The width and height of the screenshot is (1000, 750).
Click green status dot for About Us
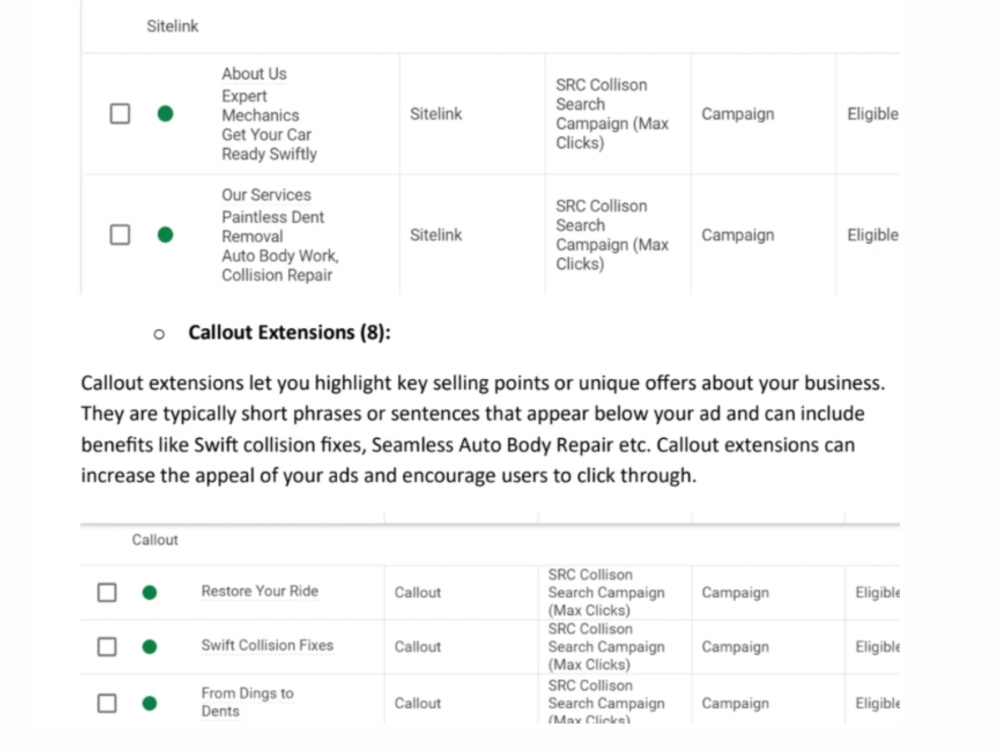[165, 114]
